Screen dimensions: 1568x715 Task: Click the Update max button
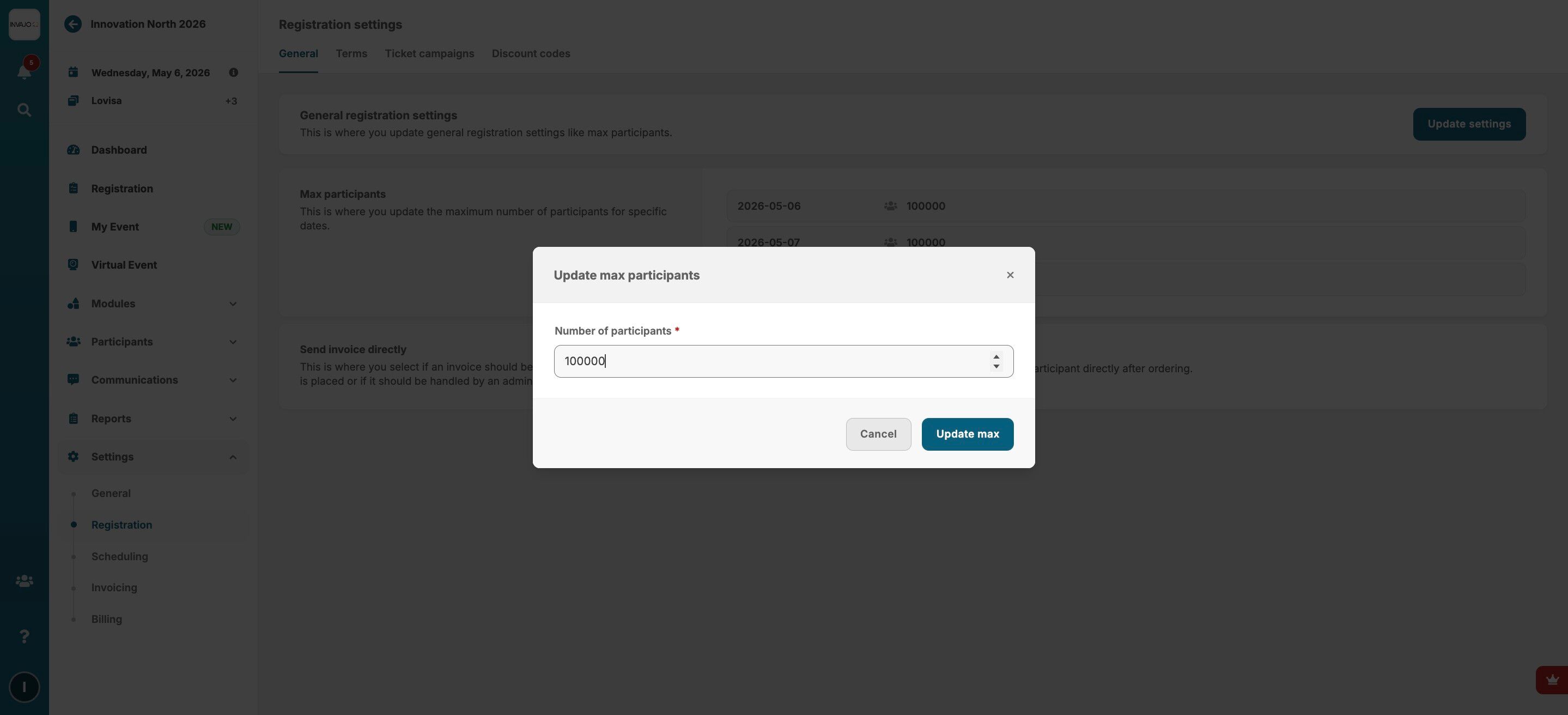(x=967, y=434)
